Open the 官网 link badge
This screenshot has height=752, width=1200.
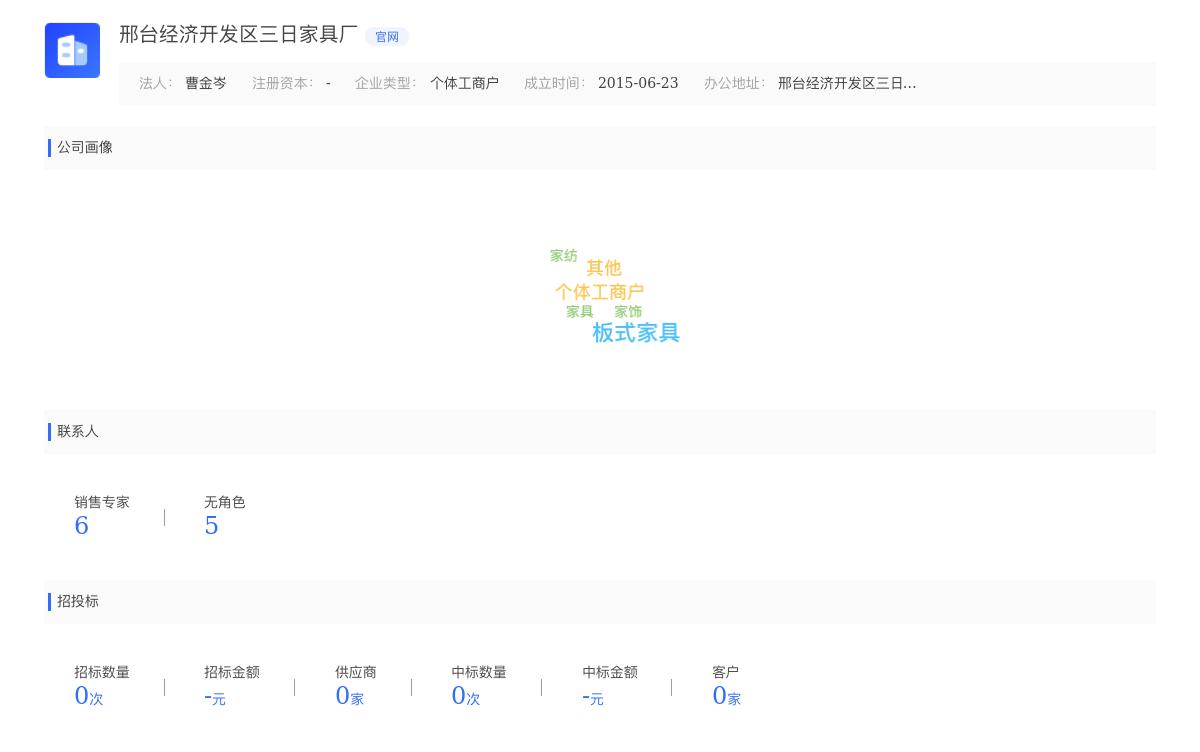[x=387, y=37]
